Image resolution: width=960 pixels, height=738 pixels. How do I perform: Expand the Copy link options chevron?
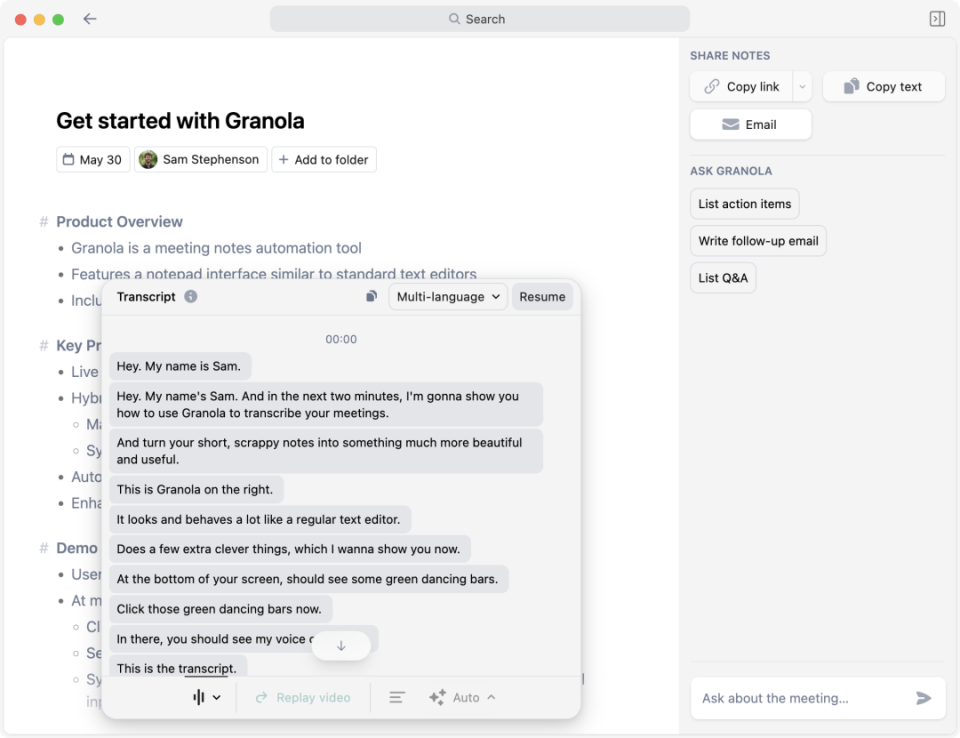802,86
